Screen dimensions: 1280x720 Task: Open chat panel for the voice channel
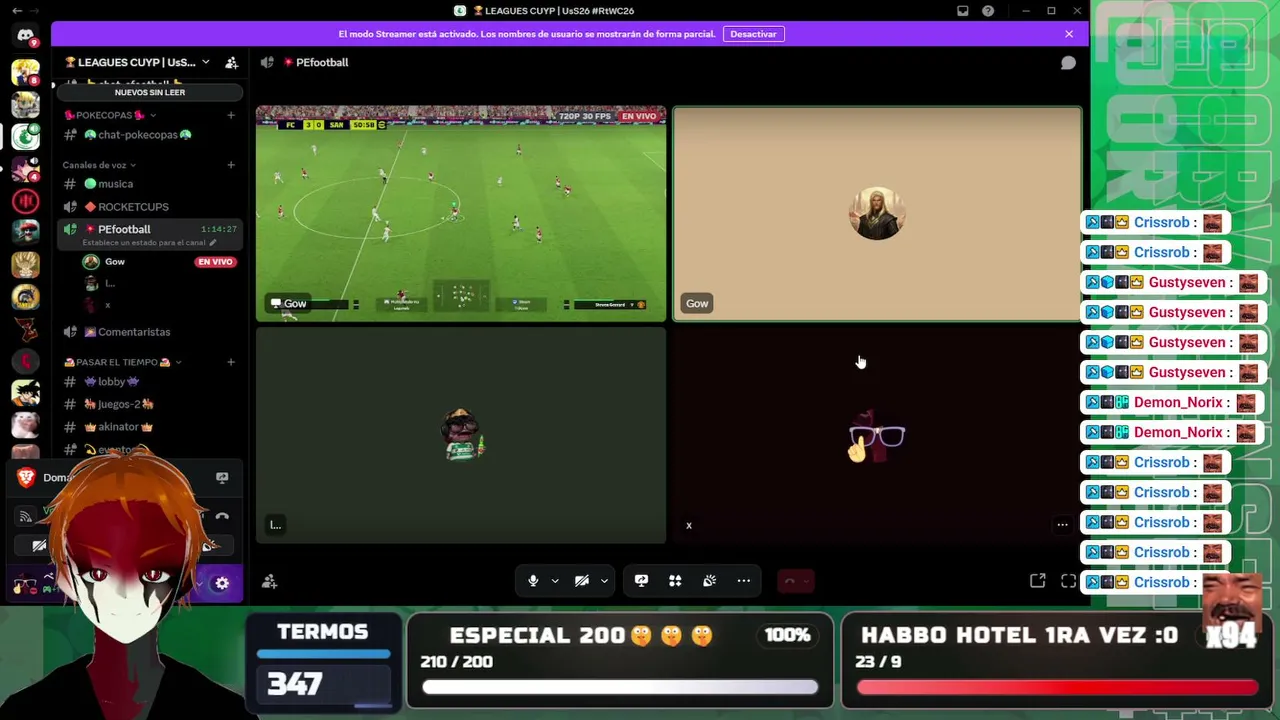pos(1068,63)
